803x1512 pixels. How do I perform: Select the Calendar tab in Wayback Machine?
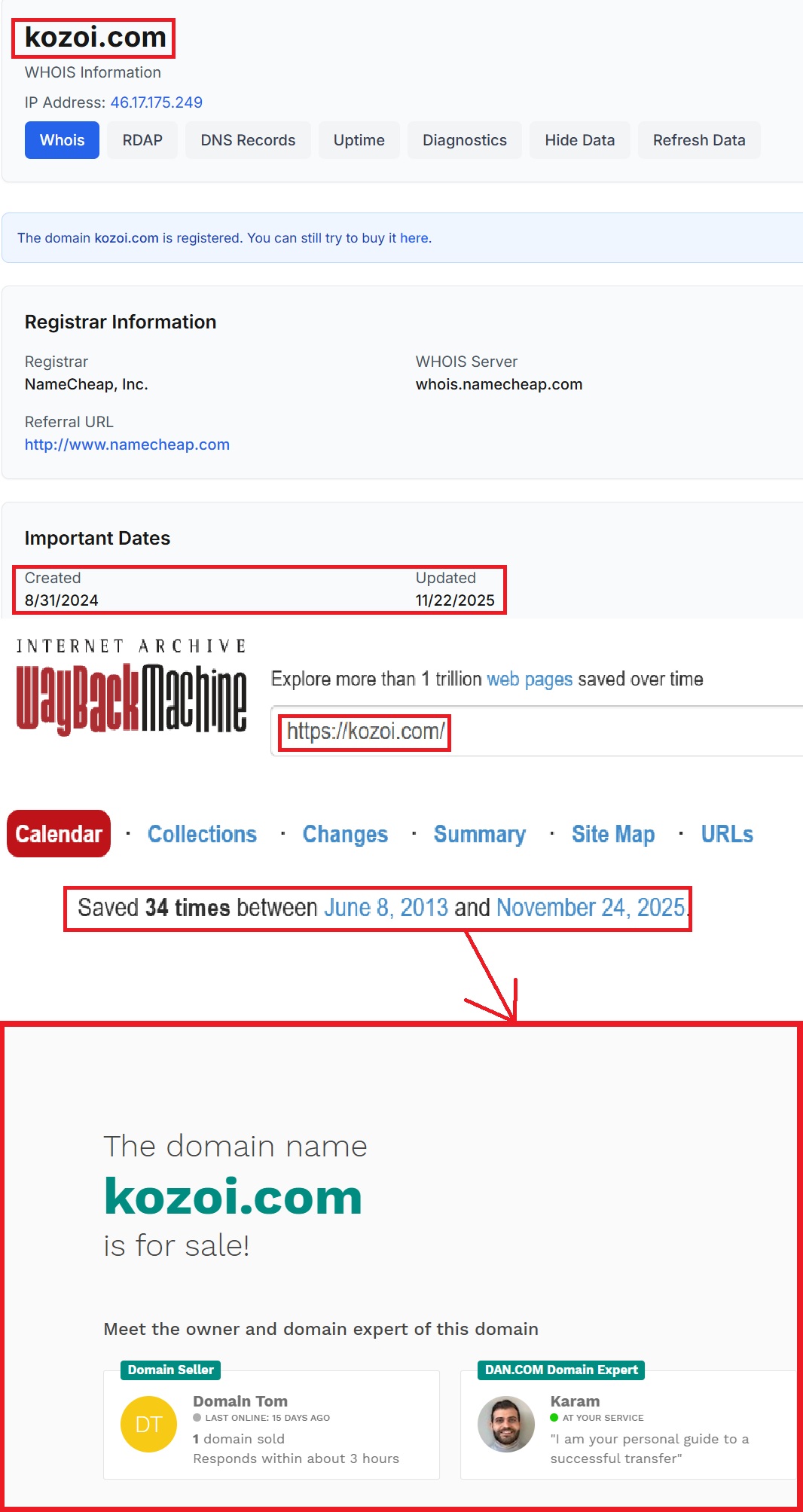click(x=59, y=834)
